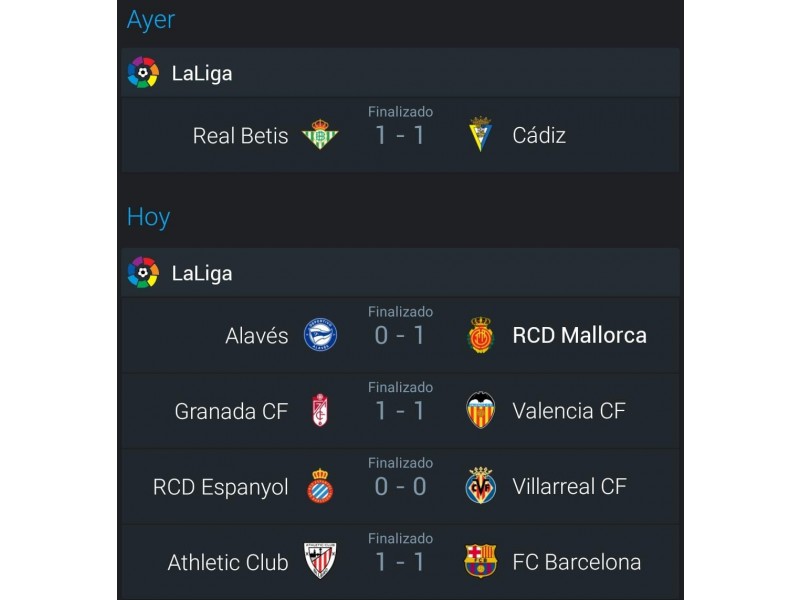The image size is (800, 600).
Task: Click the Villarreal CF badge
Action: [x=480, y=485]
